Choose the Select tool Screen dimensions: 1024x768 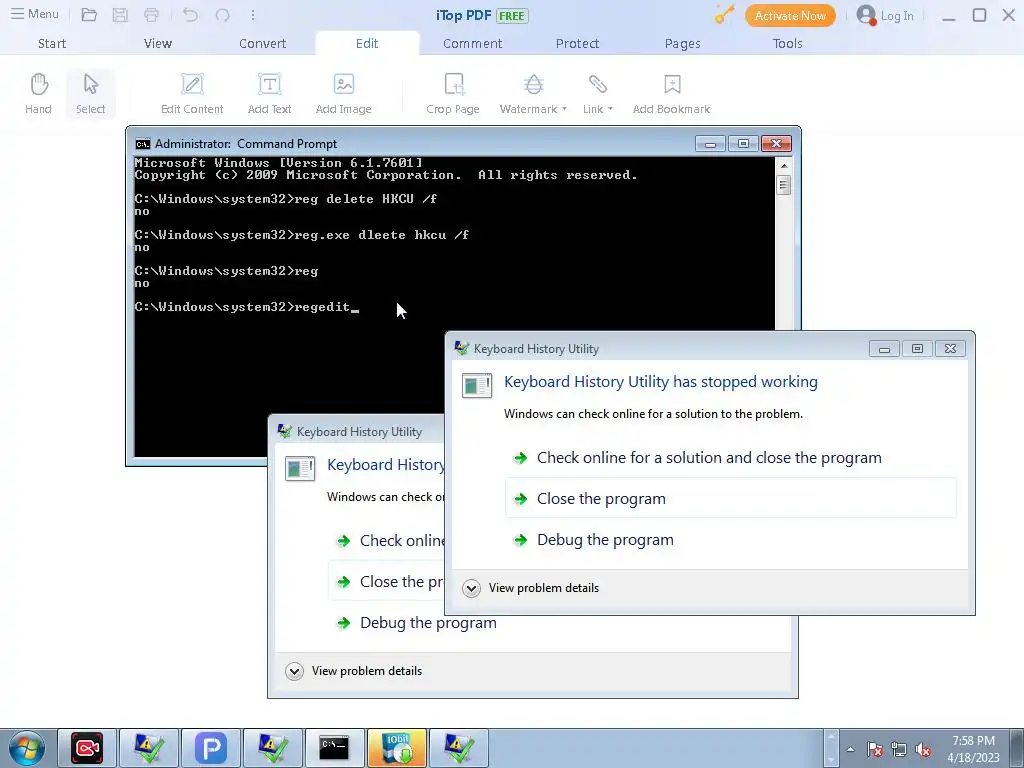tap(91, 93)
